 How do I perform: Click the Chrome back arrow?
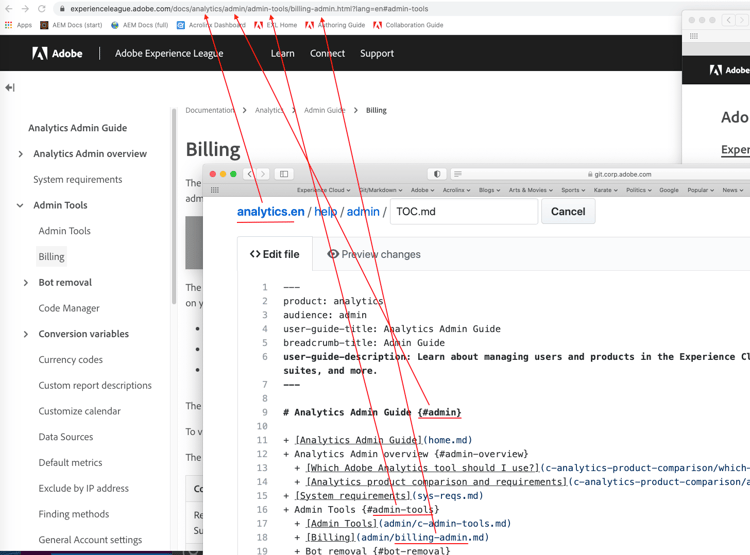9,9
